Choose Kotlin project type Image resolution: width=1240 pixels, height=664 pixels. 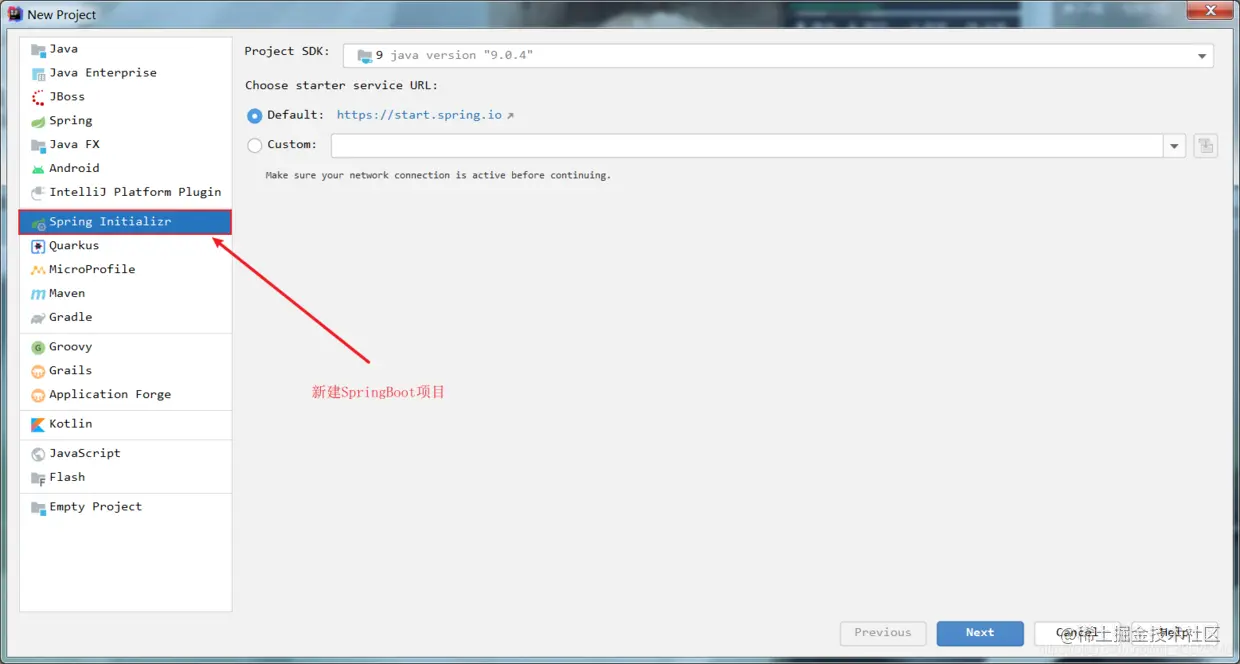[125, 424]
